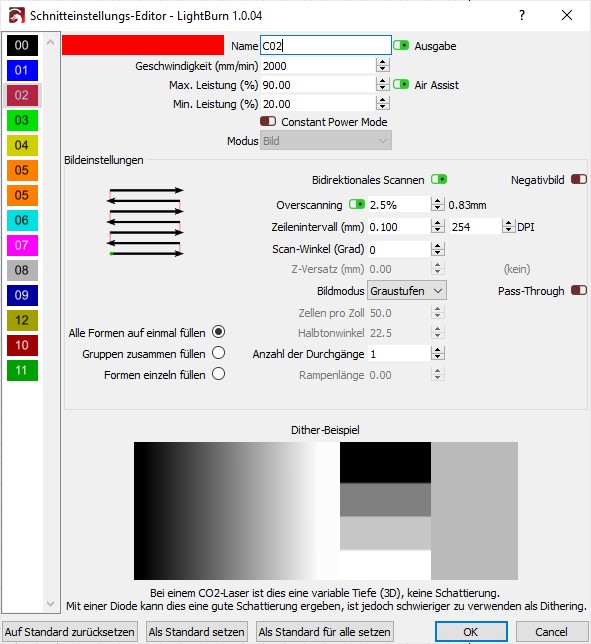The height and width of the screenshot is (644, 591).
Task: Select layer 07 magenta swatch
Action: pos(22,245)
